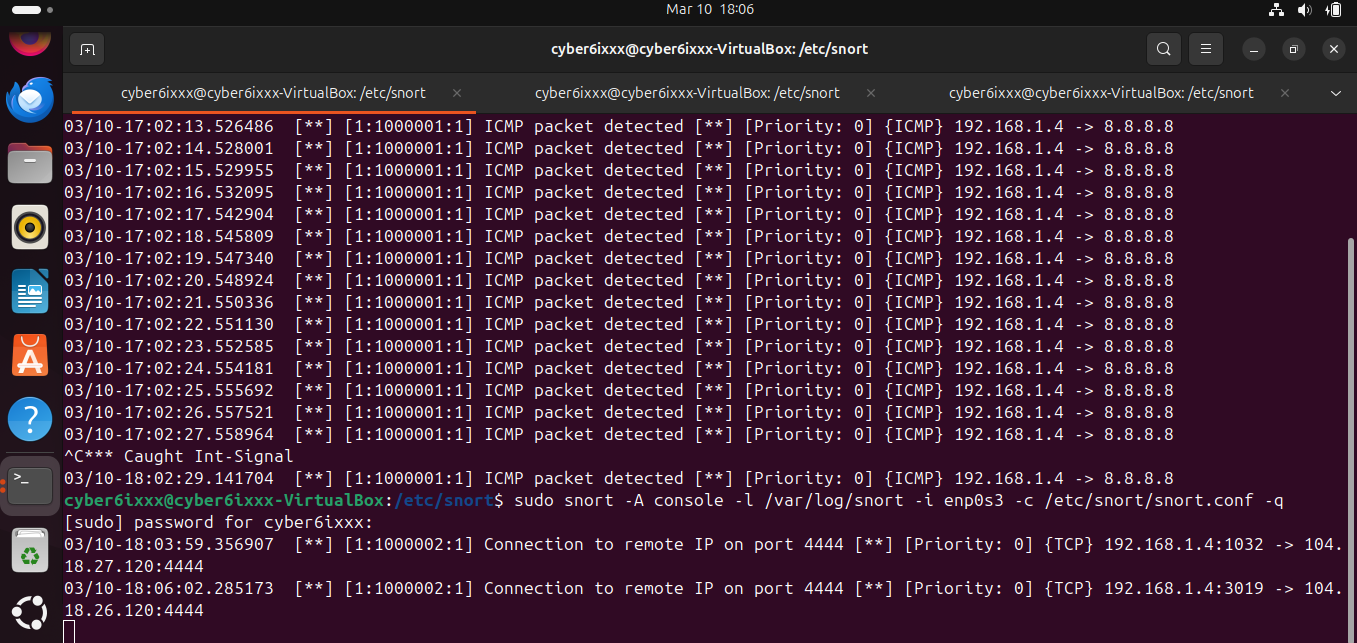Screen dimensions: 1357x643
Task: Click the window title /etc/snort
Action: [x=709, y=49]
